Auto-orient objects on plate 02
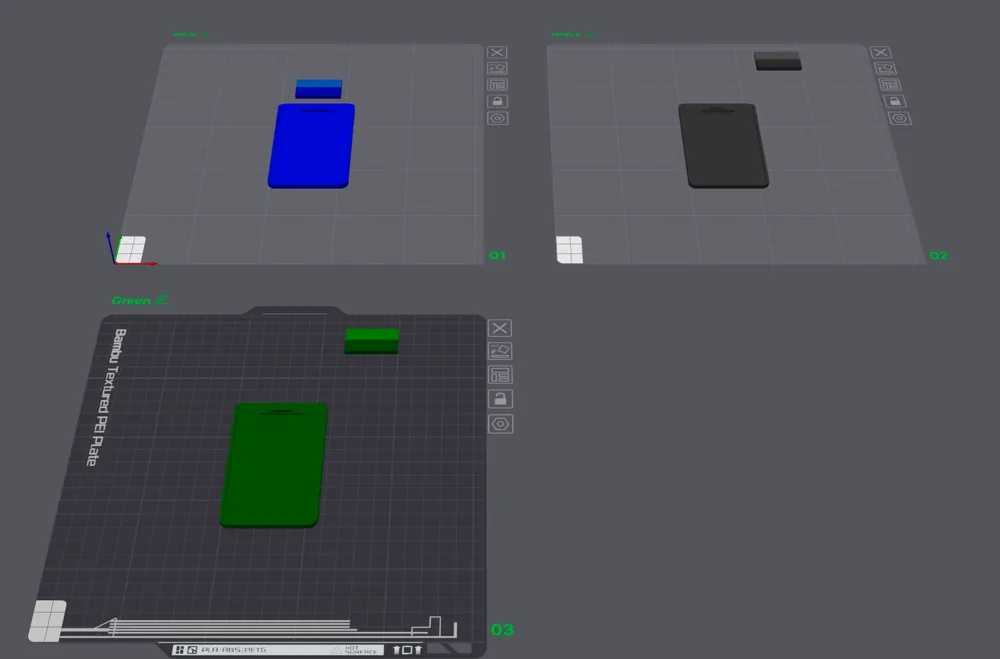The width and height of the screenshot is (1000, 659). pyautogui.click(x=884, y=68)
